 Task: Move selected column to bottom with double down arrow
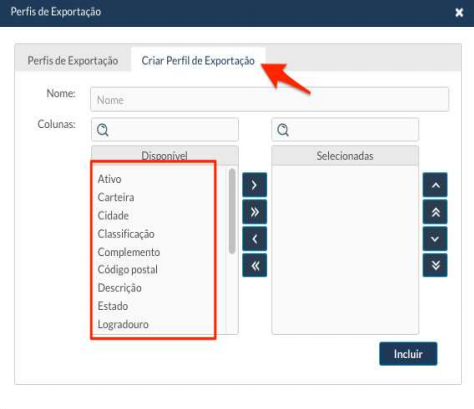(435, 265)
